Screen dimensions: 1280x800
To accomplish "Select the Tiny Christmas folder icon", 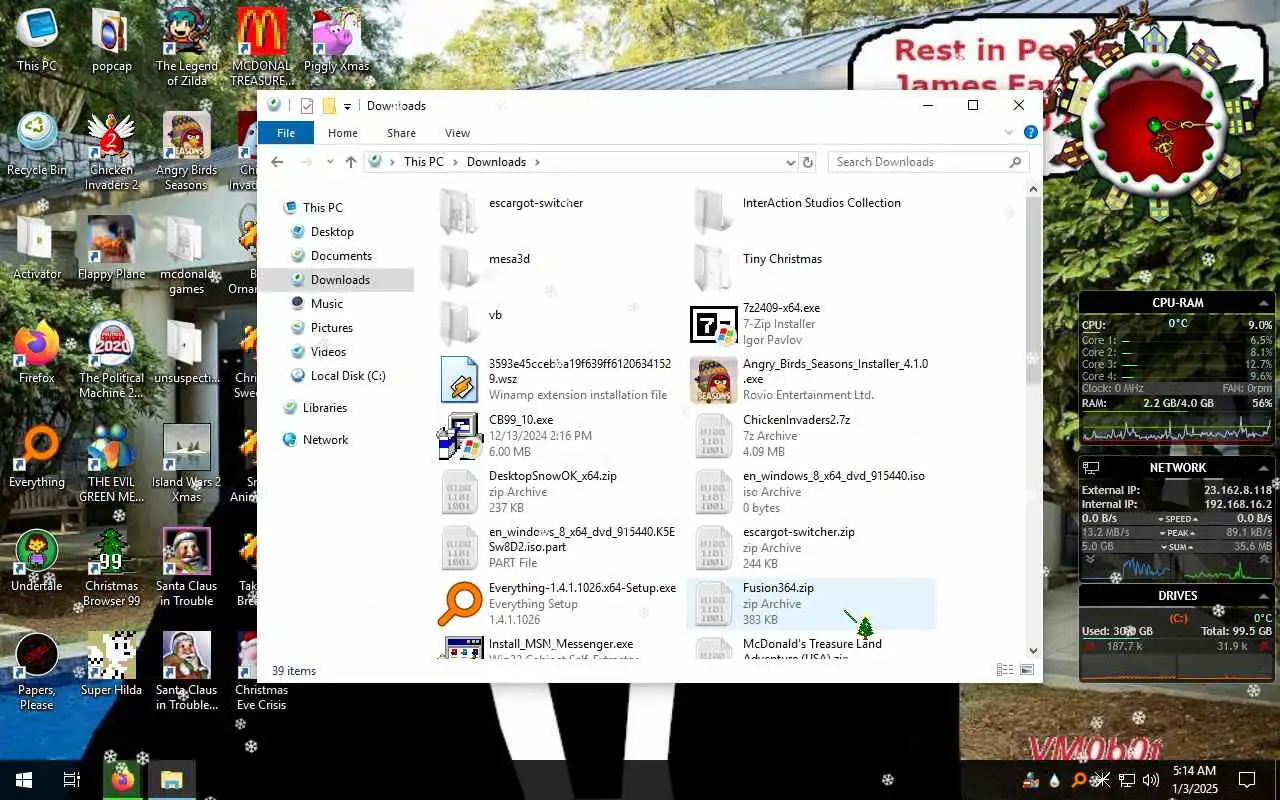I will (714, 268).
